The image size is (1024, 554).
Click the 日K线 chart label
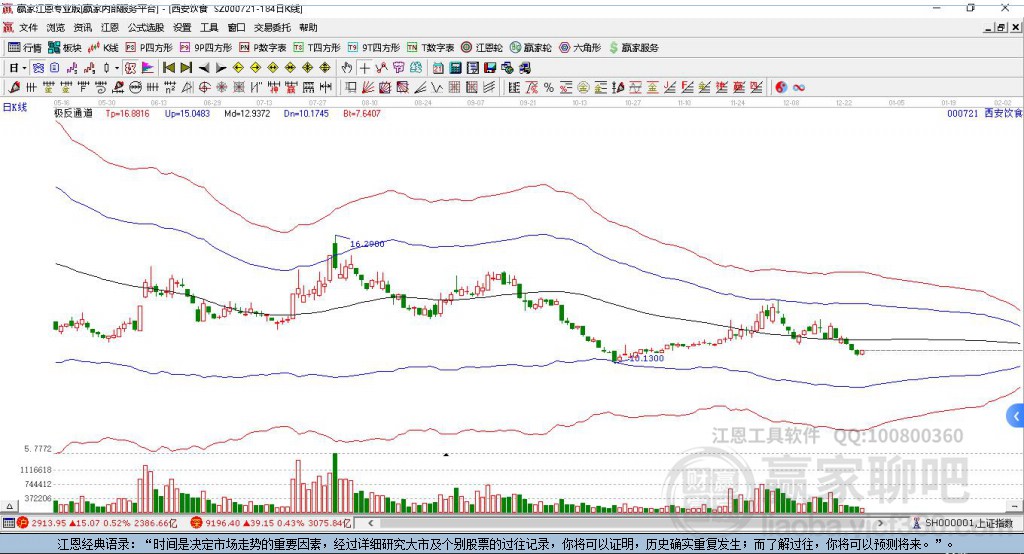tap(15, 107)
